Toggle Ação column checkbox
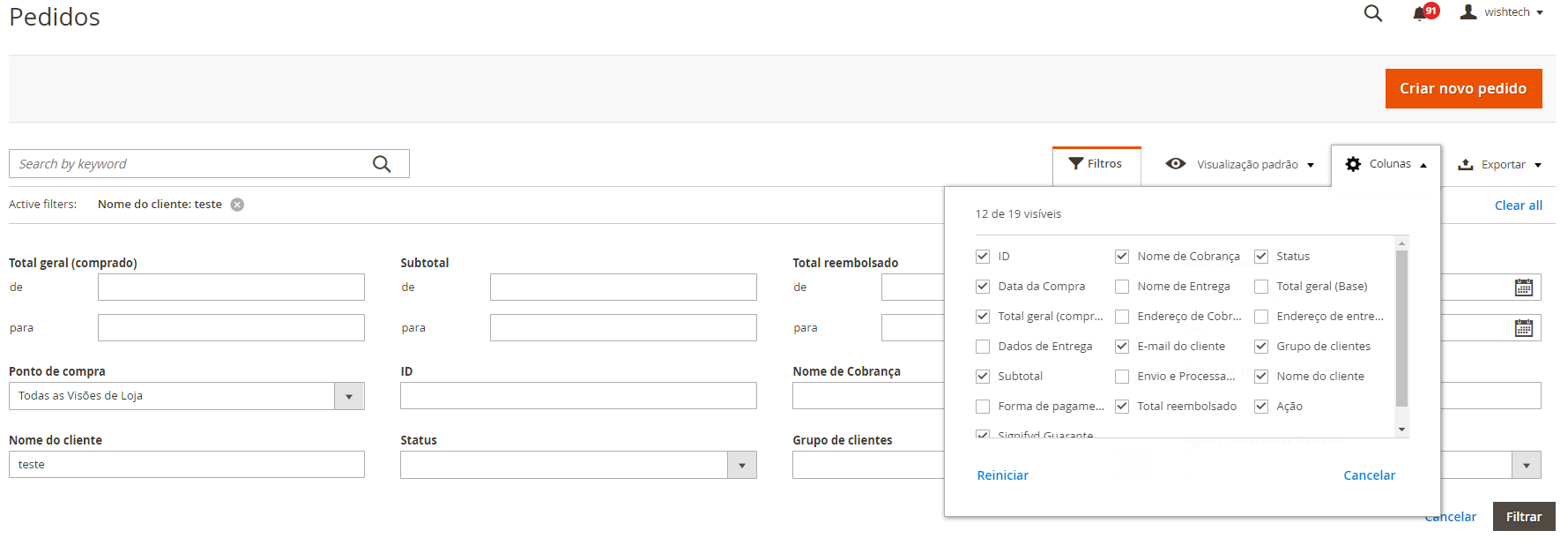Image resolution: width=1568 pixels, height=553 pixels. pos(1261,407)
